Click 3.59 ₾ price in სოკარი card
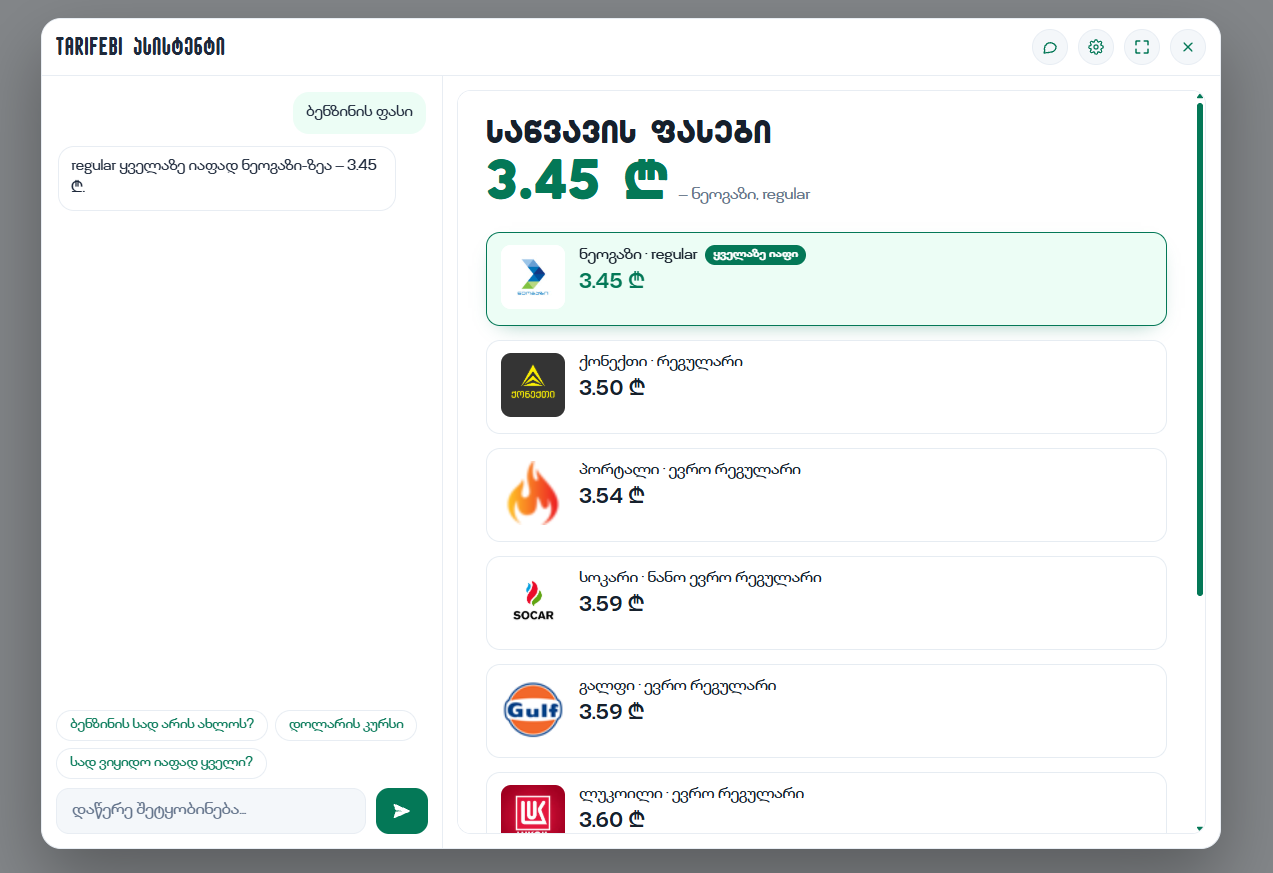This screenshot has height=873, width=1273. (612, 605)
